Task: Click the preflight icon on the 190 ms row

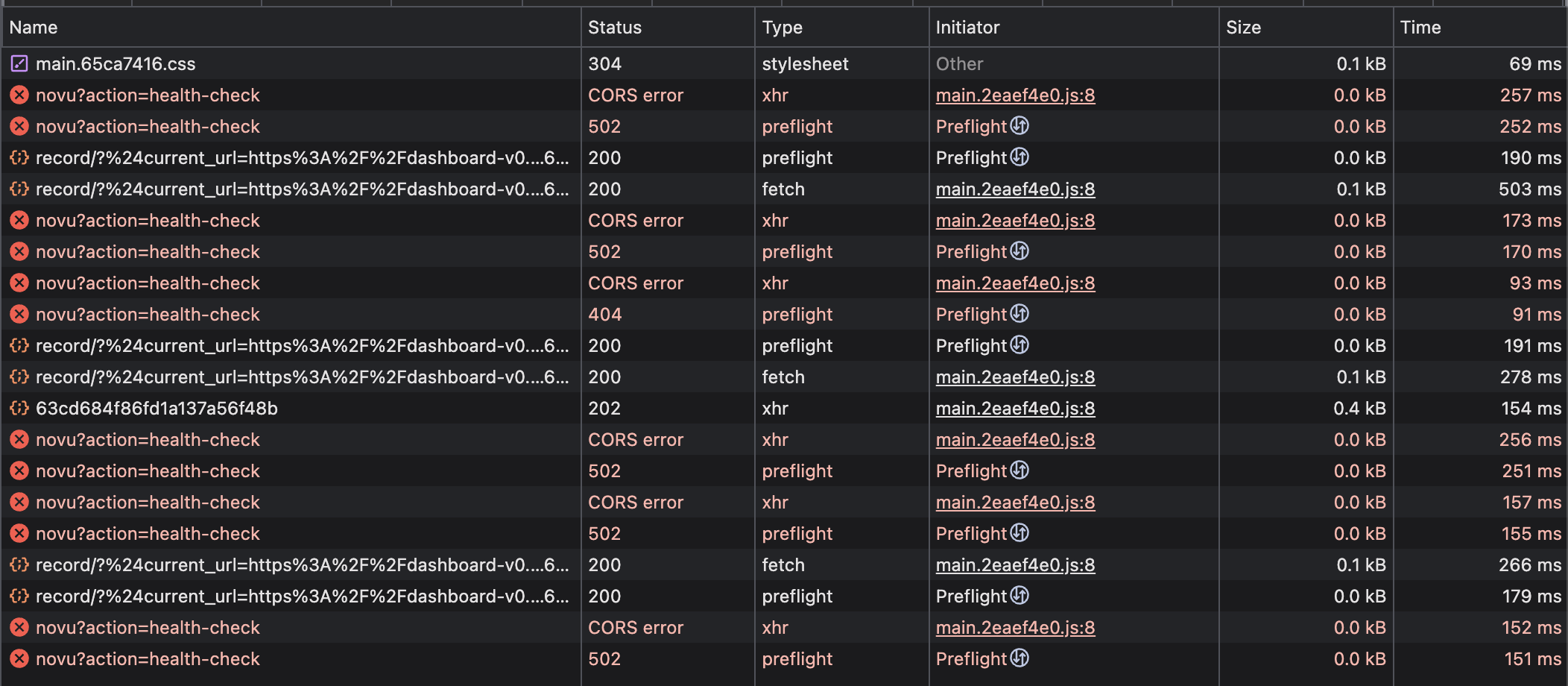Action: [1019, 157]
